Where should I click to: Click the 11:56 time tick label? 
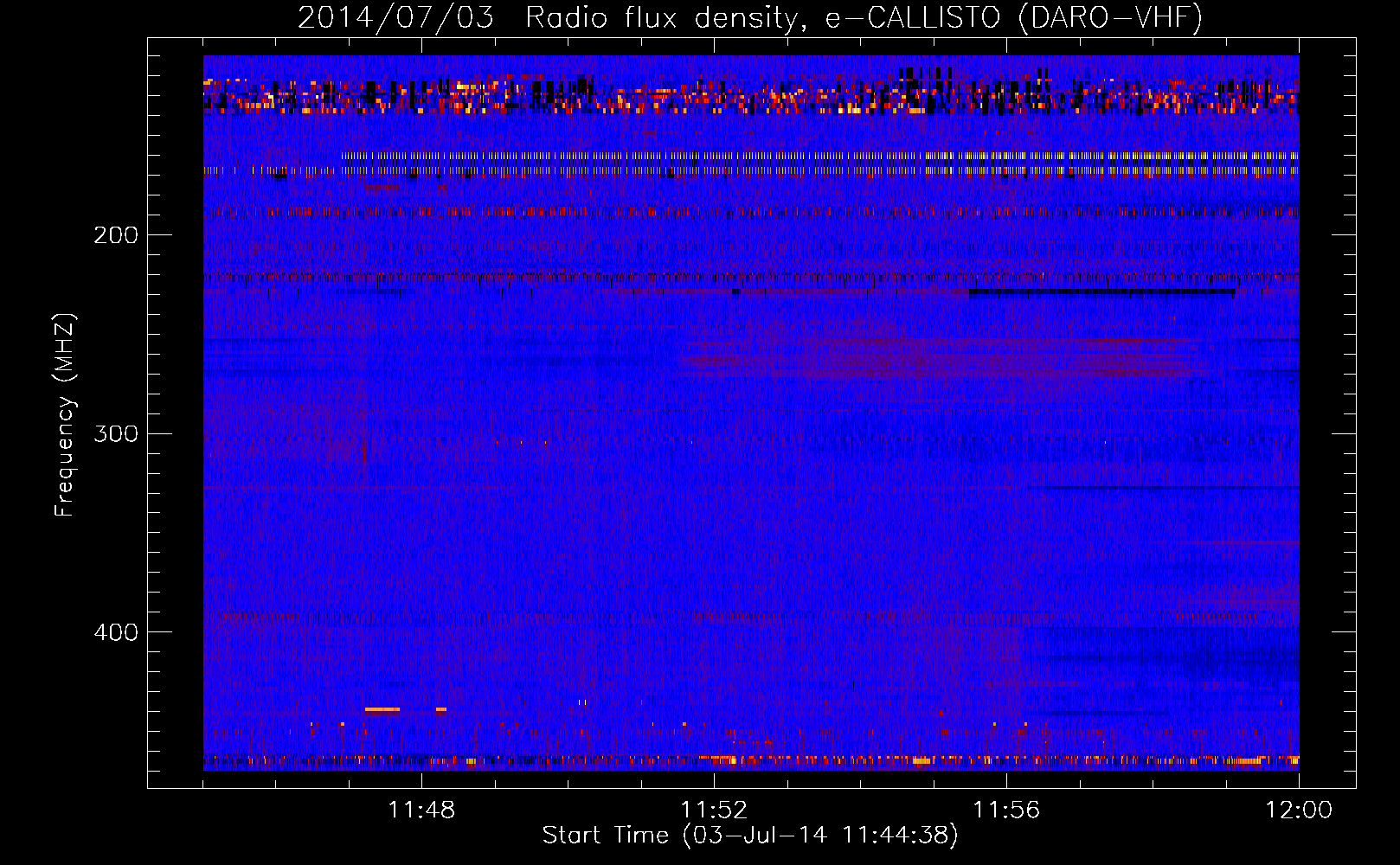(x=1006, y=811)
